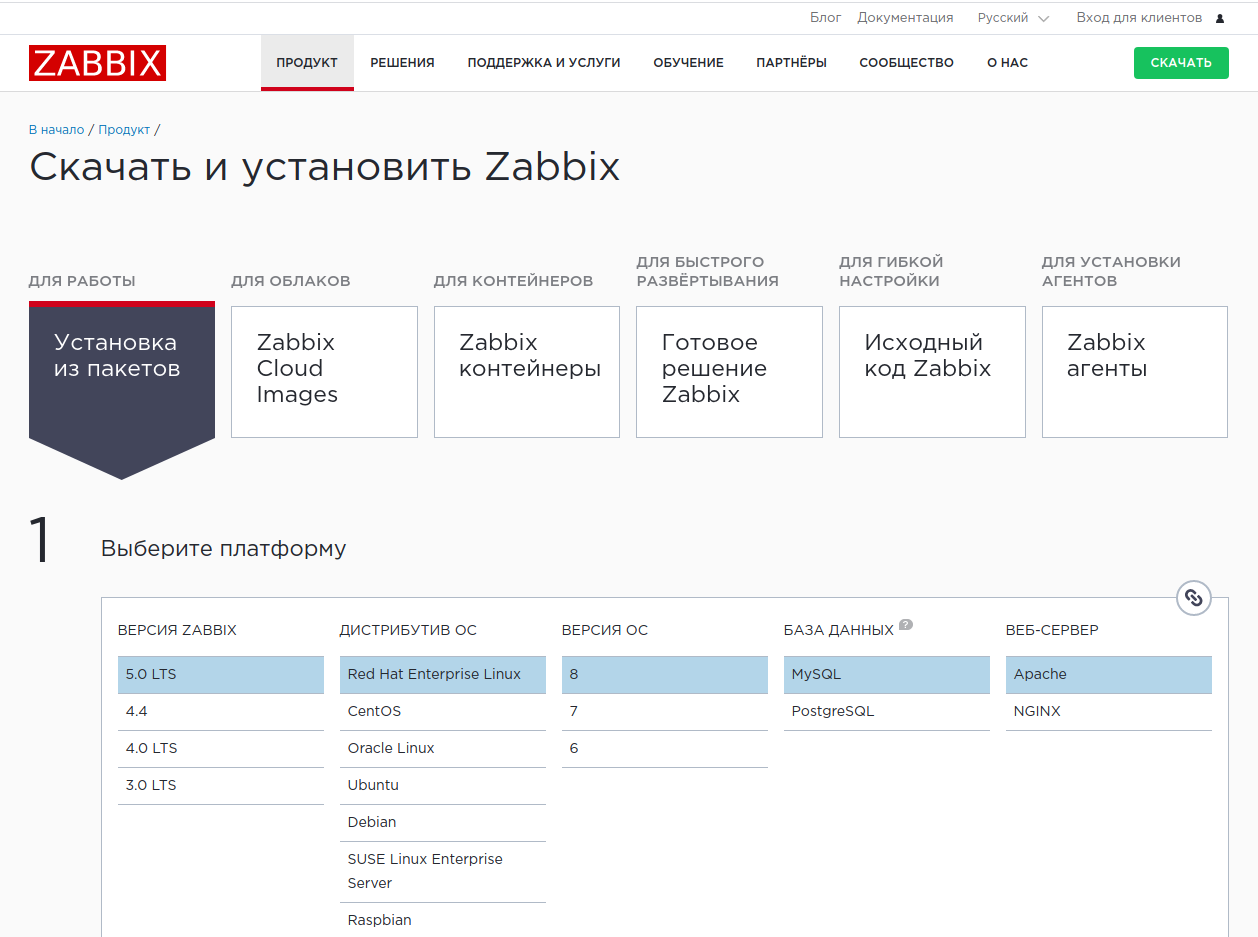1258x937 pixels.
Task: Open the О НАС menu
Action: click(x=1007, y=62)
